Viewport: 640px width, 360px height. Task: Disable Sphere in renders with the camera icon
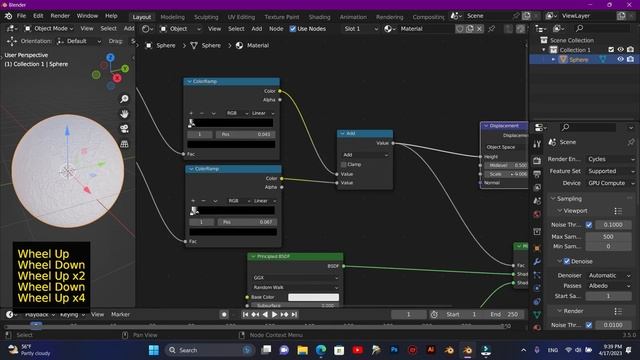(x=630, y=60)
